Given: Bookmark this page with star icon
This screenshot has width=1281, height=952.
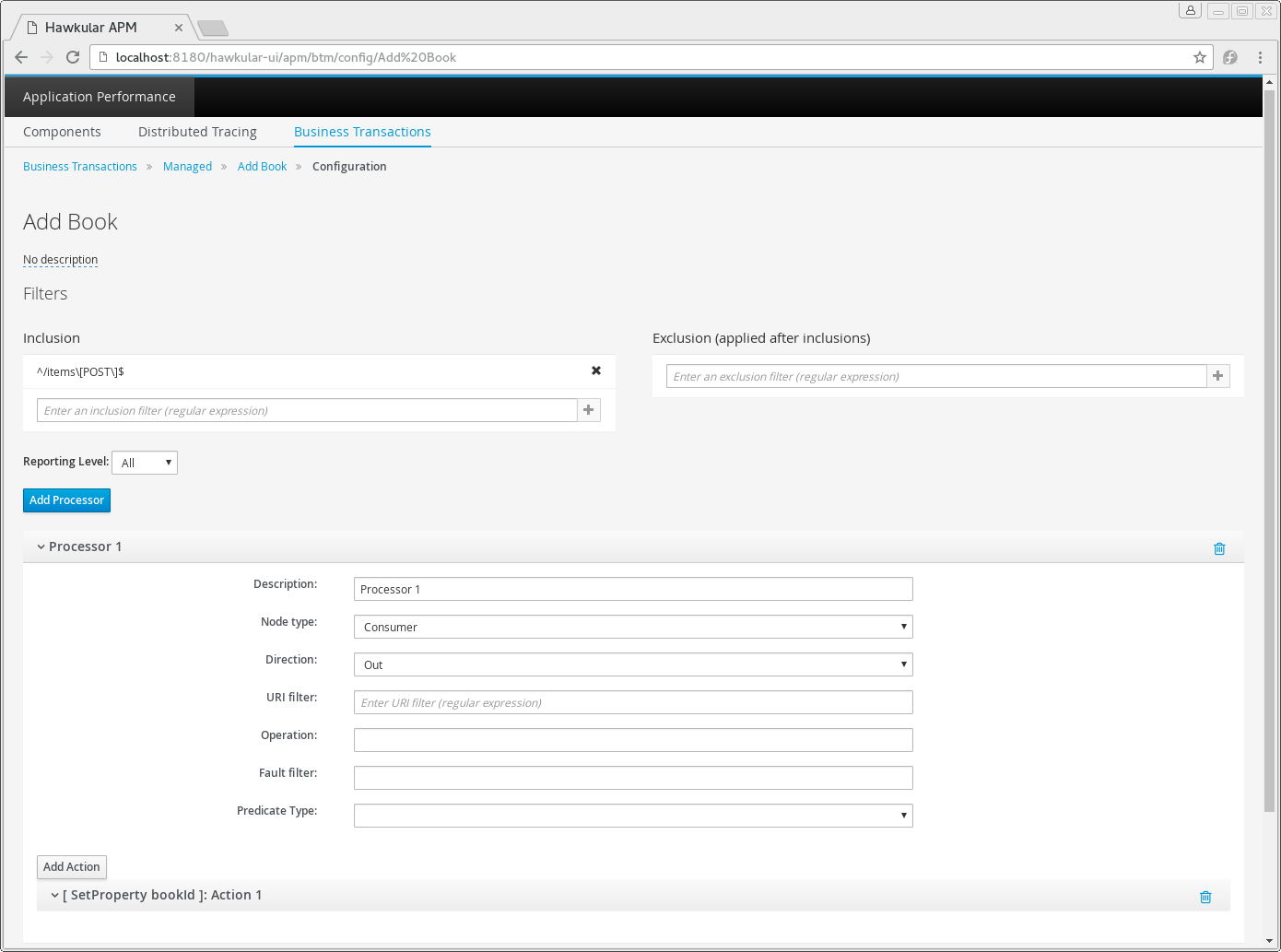Looking at the screenshot, I should pos(1200,57).
